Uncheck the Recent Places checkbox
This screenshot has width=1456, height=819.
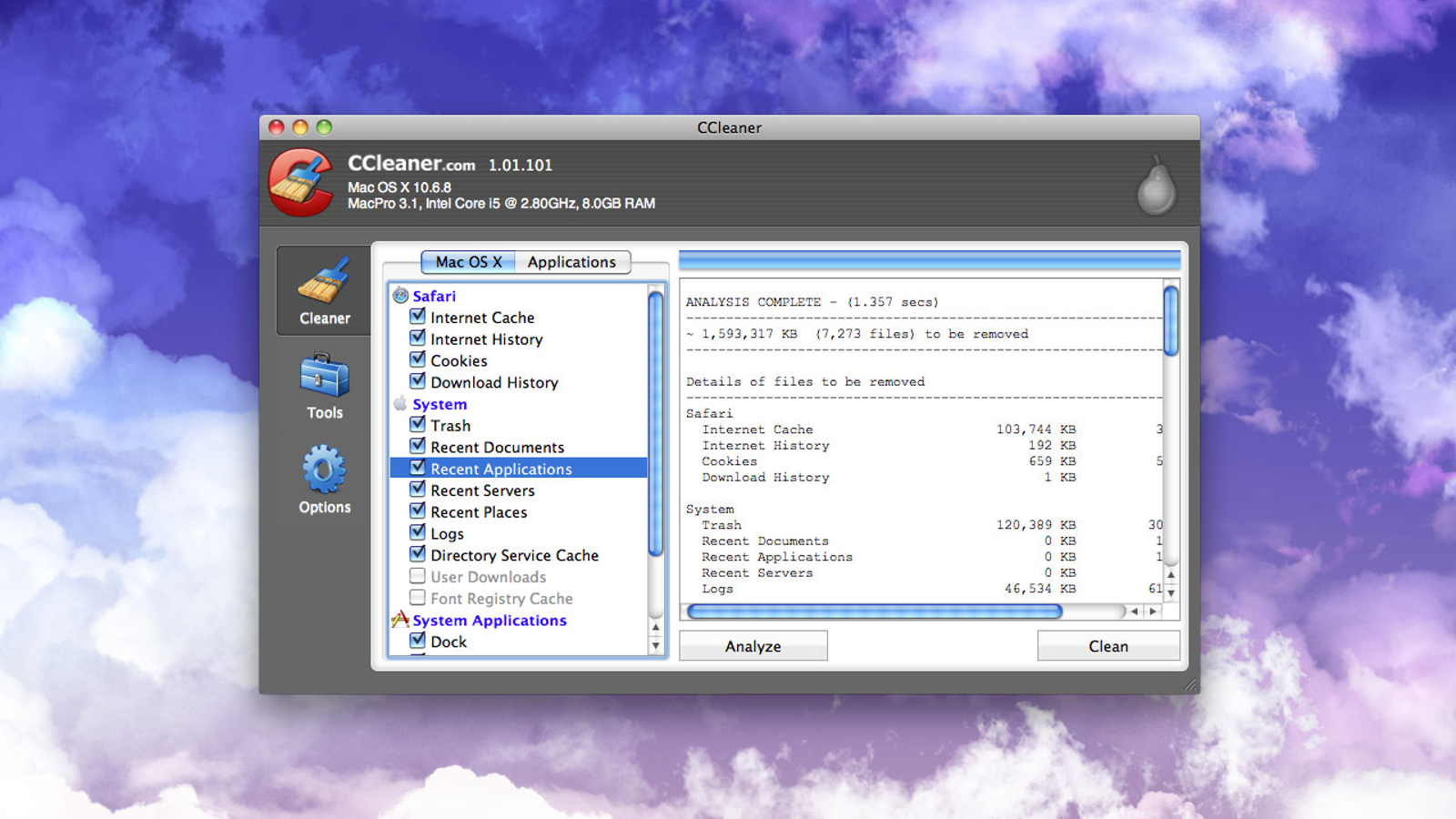click(x=418, y=511)
